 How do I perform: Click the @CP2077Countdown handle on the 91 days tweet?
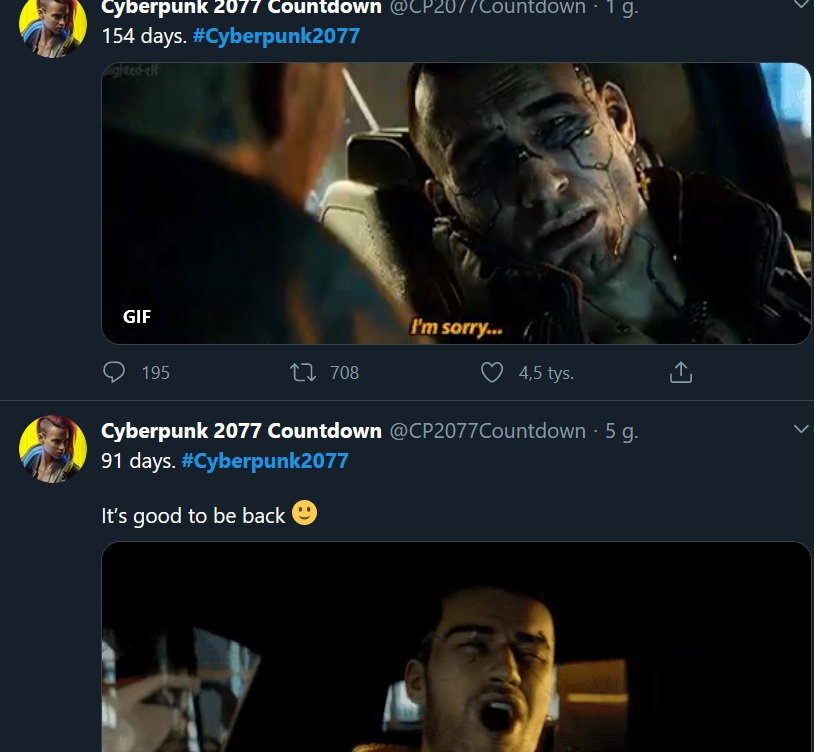(486, 431)
